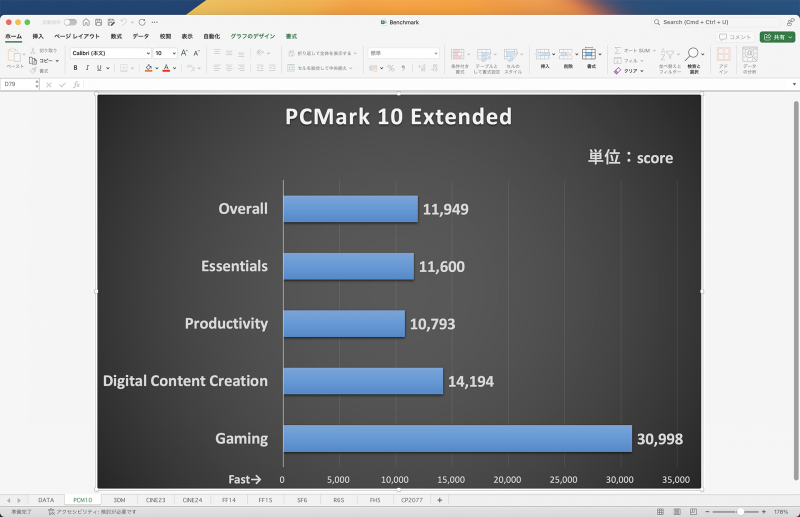Click the vertical scrollbar on the right

pyautogui.click(x=796, y=291)
